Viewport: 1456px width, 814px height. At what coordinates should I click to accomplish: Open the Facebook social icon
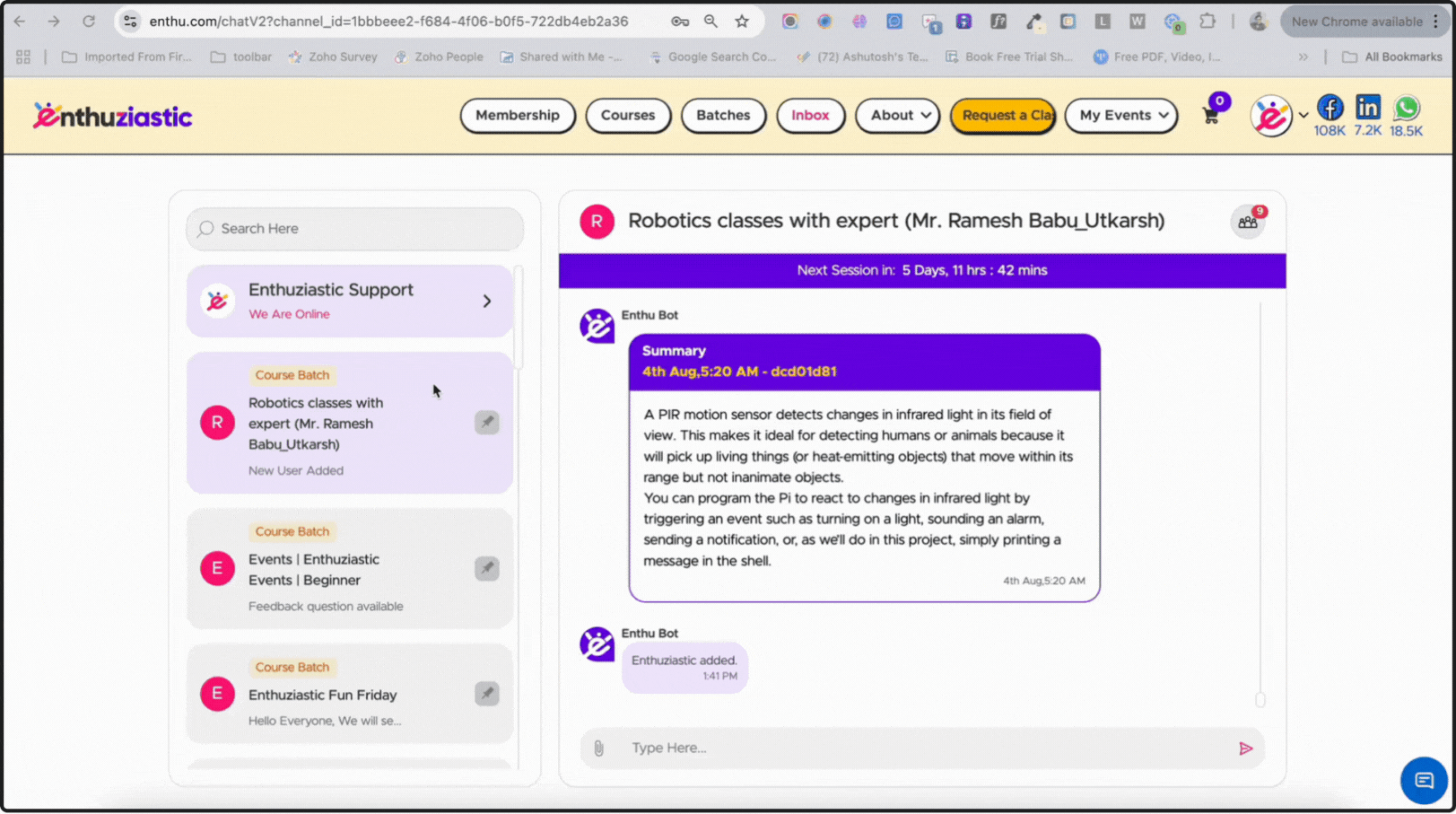[x=1330, y=108]
